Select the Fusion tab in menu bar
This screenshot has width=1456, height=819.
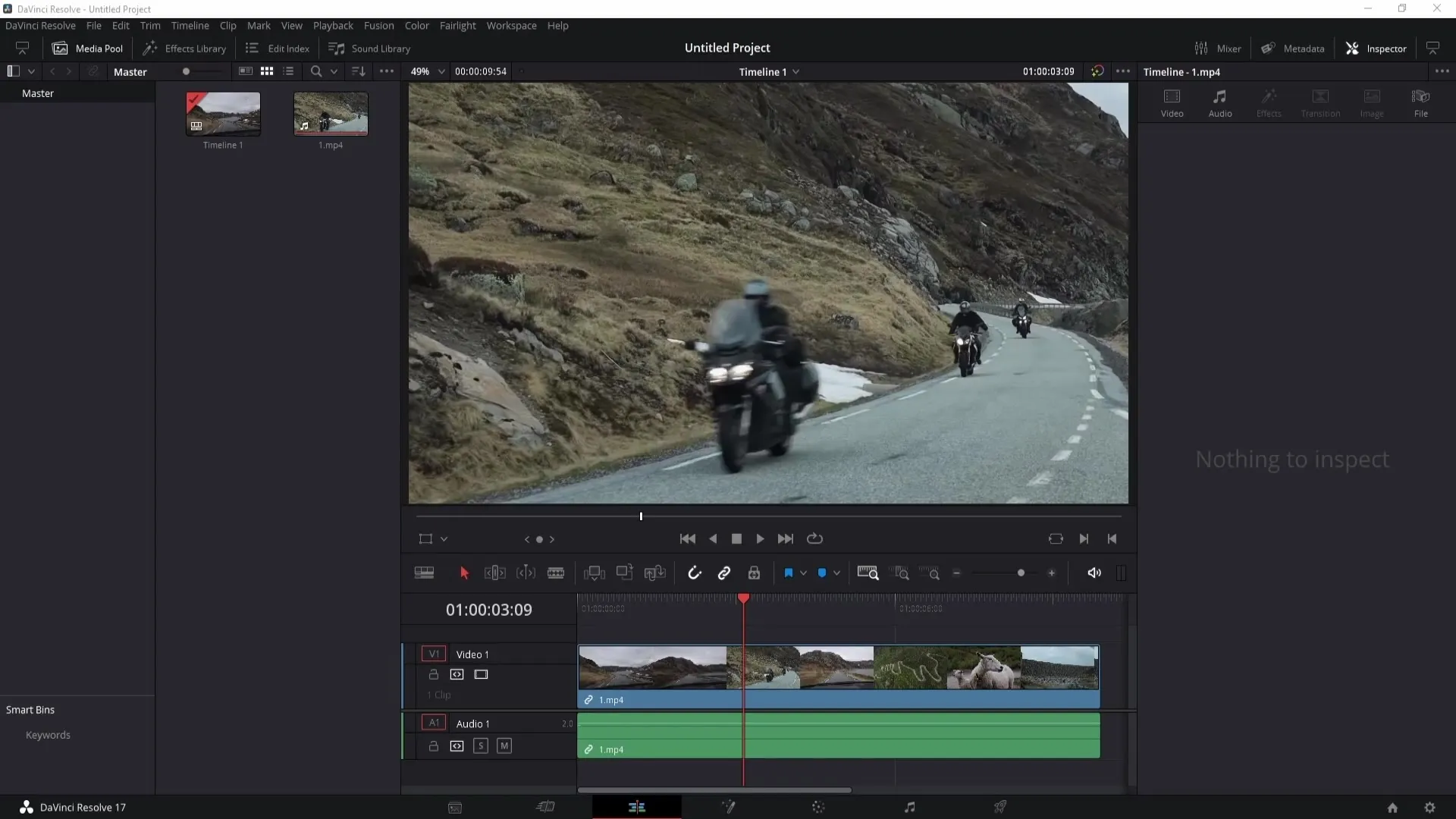[379, 25]
